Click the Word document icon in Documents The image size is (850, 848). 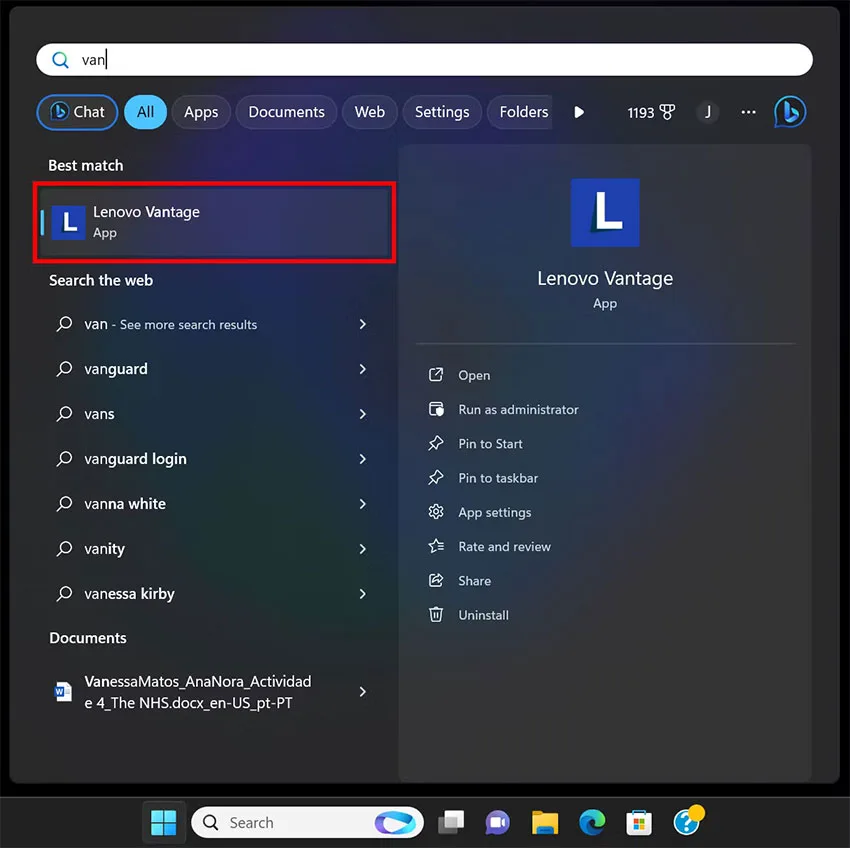click(x=63, y=691)
